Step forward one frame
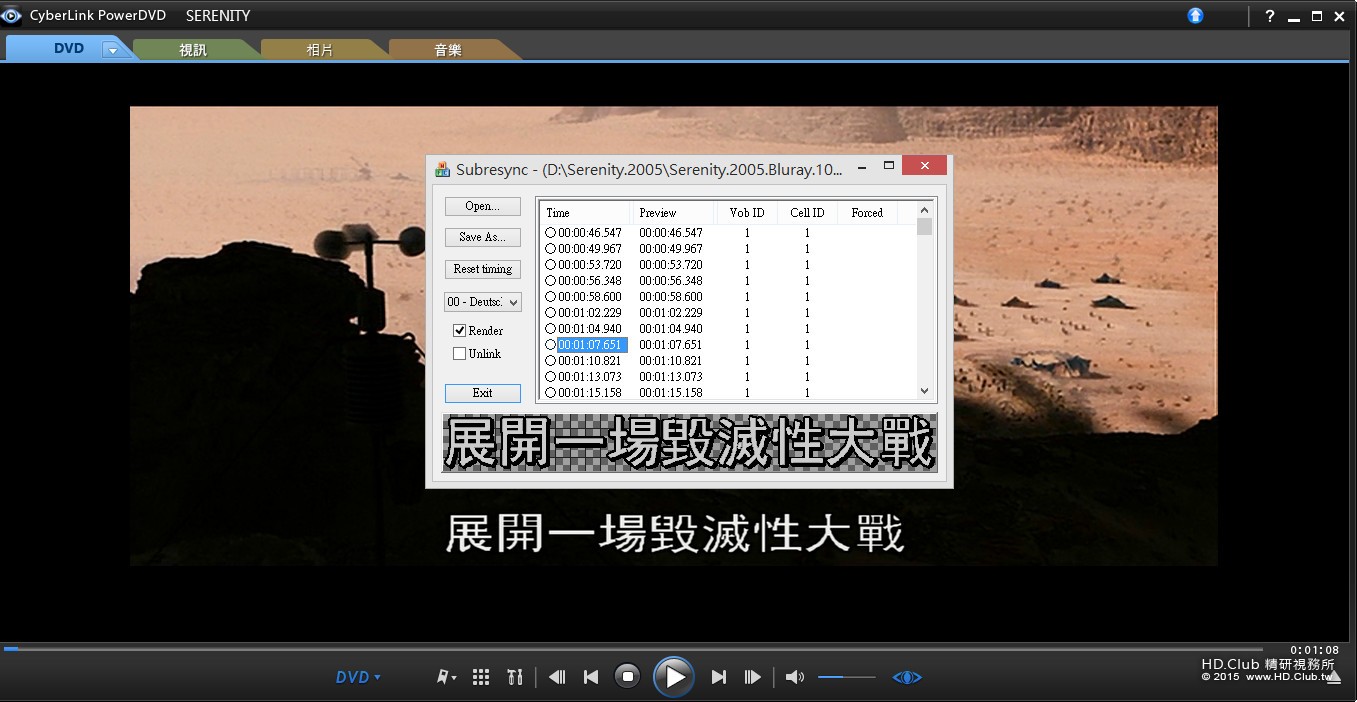Image resolution: width=1357 pixels, height=702 pixels. tap(753, 677)
